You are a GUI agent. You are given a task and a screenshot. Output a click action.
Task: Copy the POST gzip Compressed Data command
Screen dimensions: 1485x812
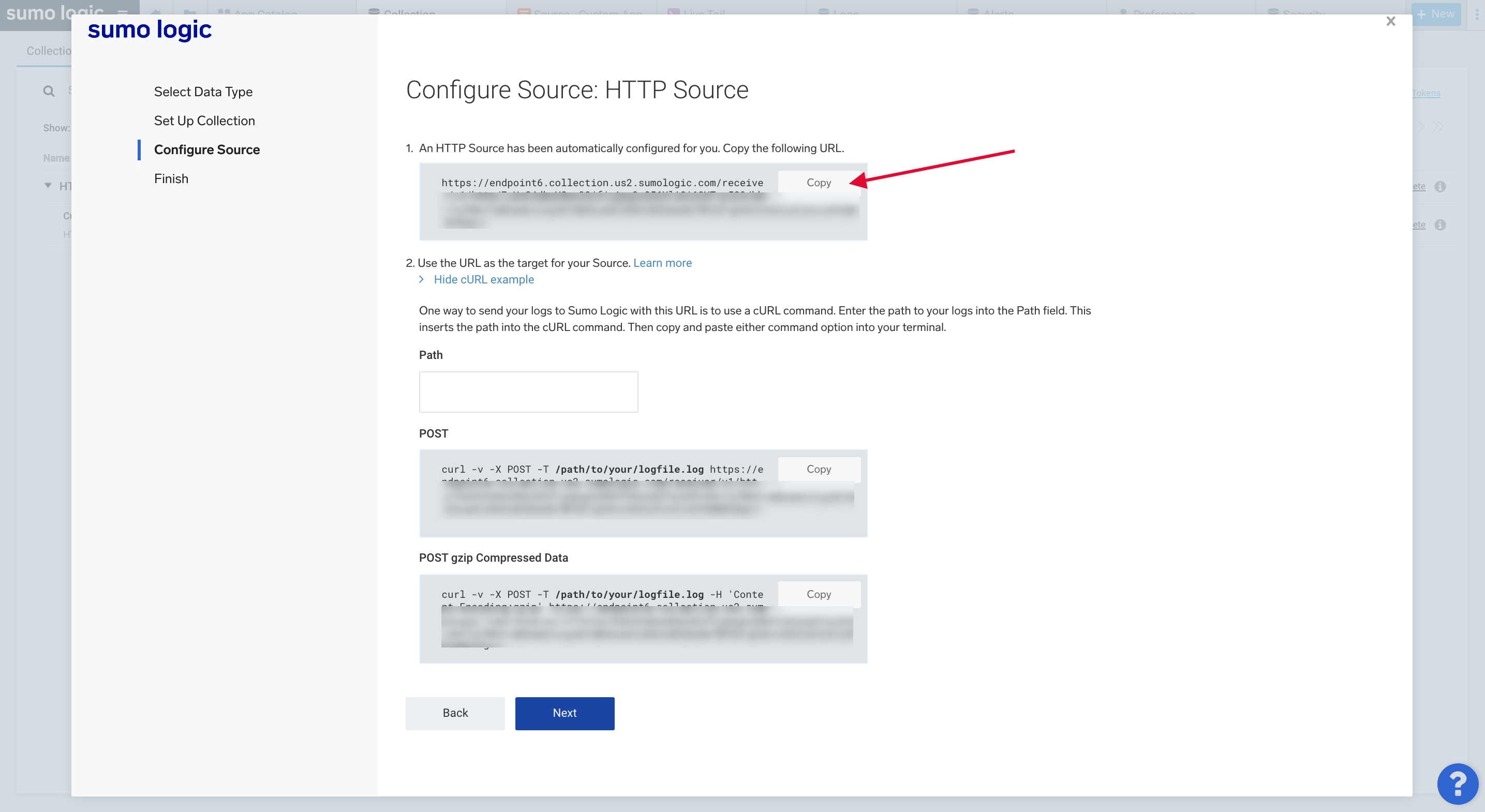[818, 594]
